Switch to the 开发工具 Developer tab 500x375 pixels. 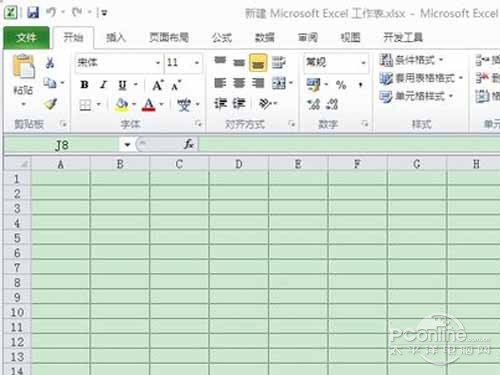tap(403, 37)
